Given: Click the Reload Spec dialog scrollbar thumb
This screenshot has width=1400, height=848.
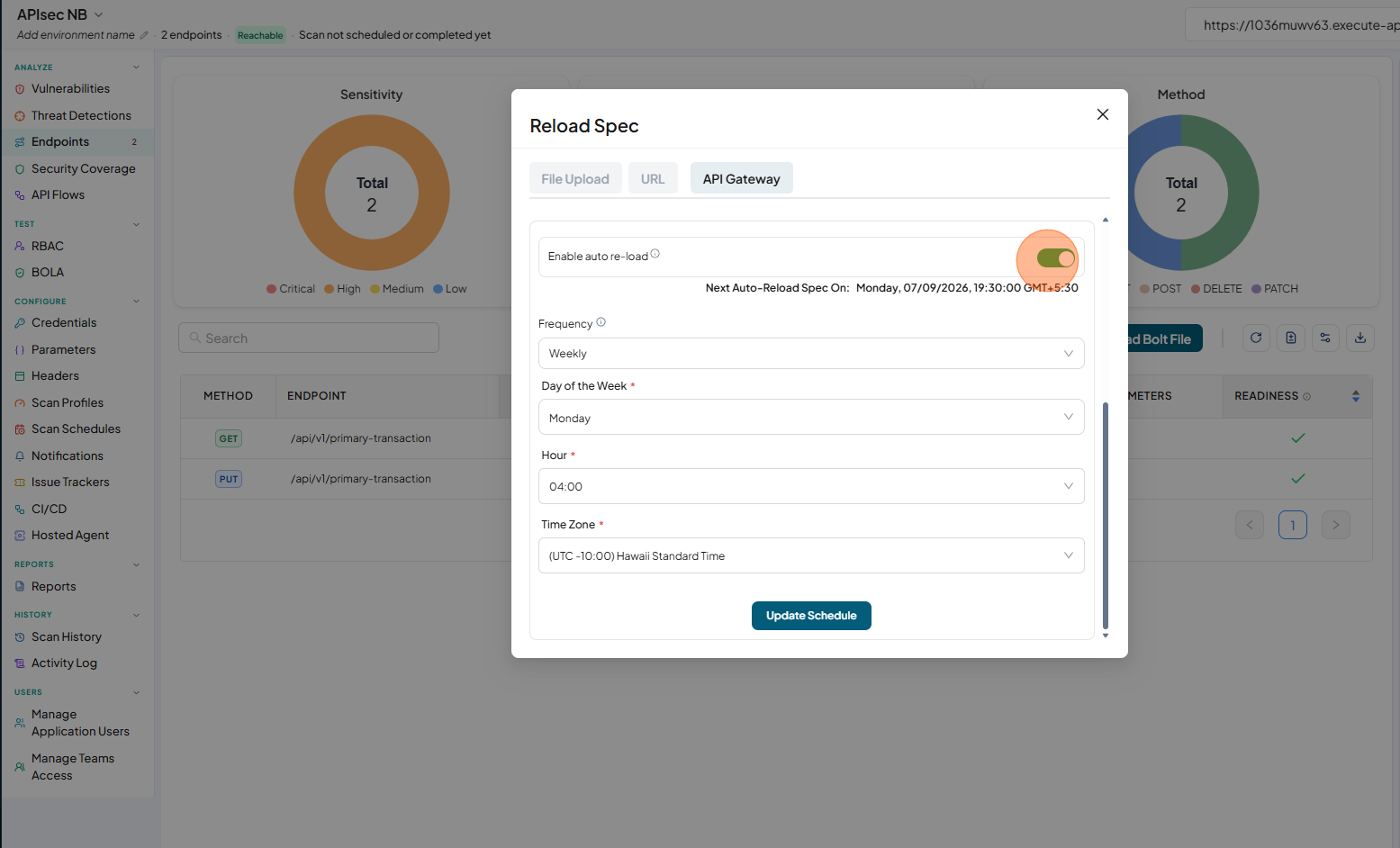Looking at the screenshot, I should click(x=1106, y=516).
